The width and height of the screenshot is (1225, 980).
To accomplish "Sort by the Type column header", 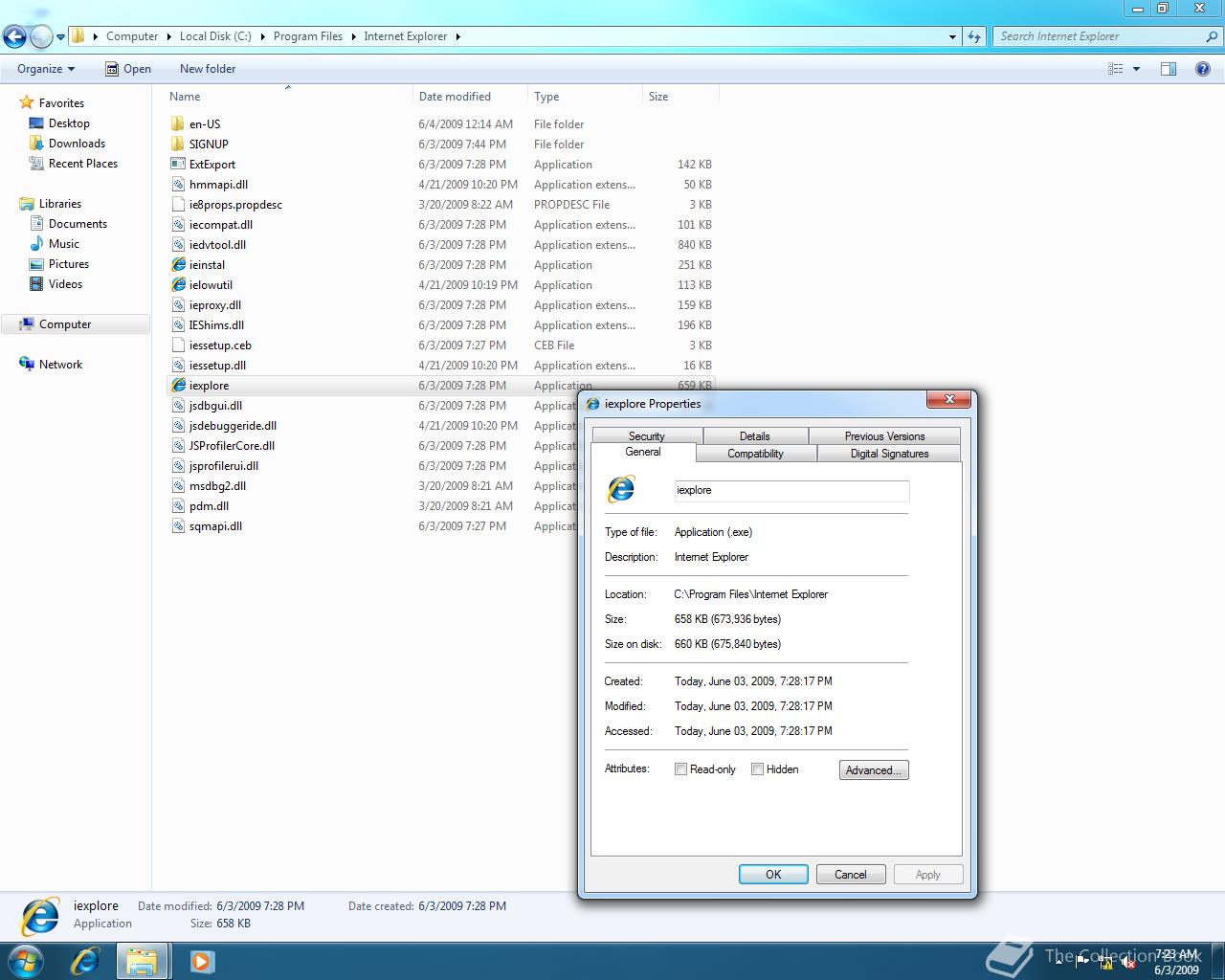I will pyautogui.click(x=585, y=97).
